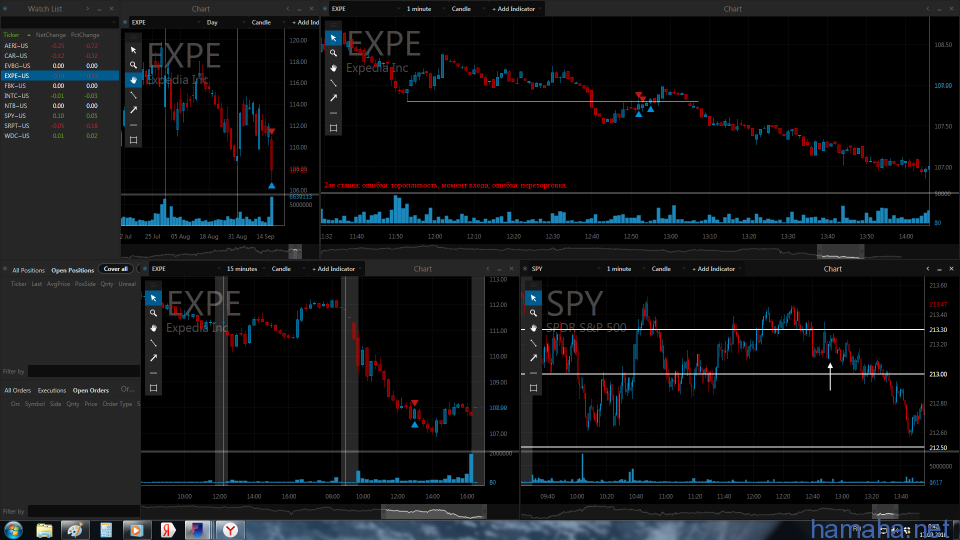960x540 pixels.
Task: Open the Watch List selector dropdown
Action: click(59, 23)
